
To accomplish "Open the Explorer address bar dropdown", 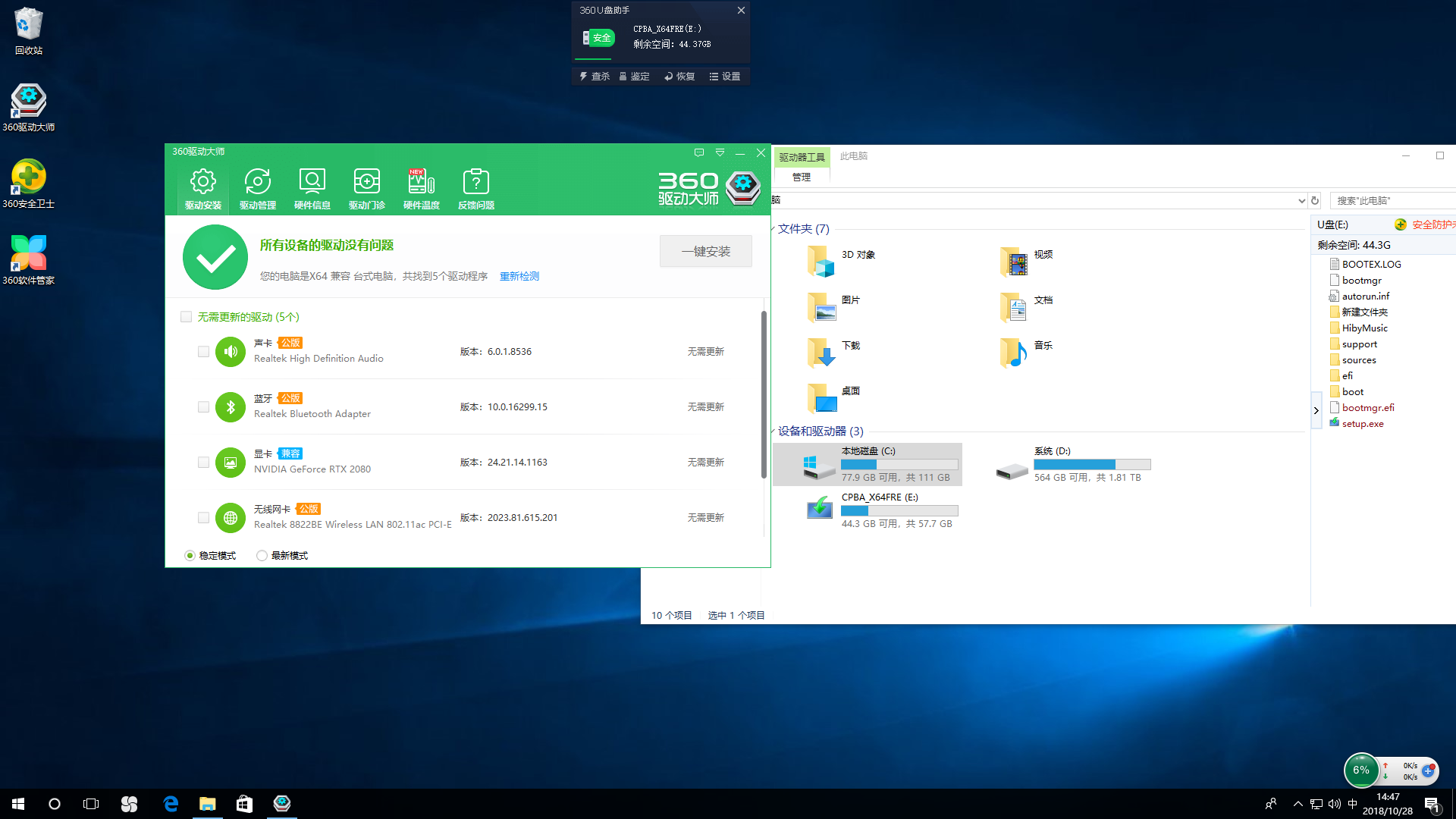I will [1302, 201].
